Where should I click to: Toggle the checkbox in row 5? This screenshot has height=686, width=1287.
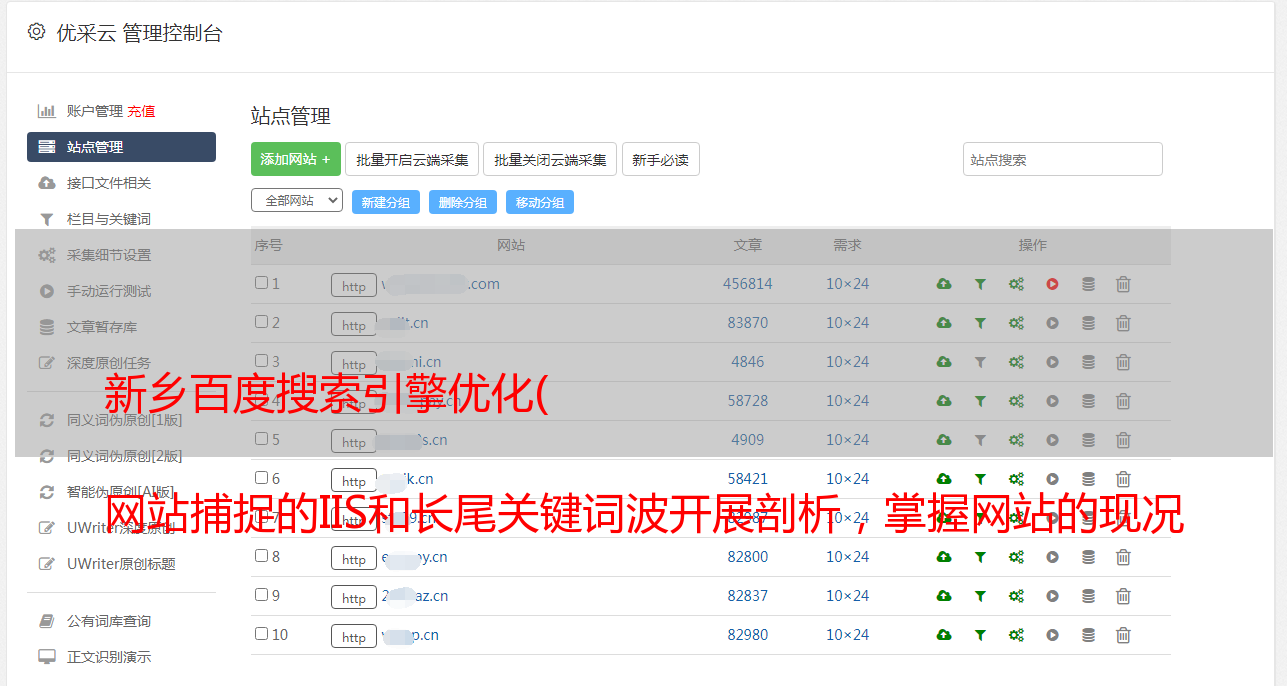(261, 439)
